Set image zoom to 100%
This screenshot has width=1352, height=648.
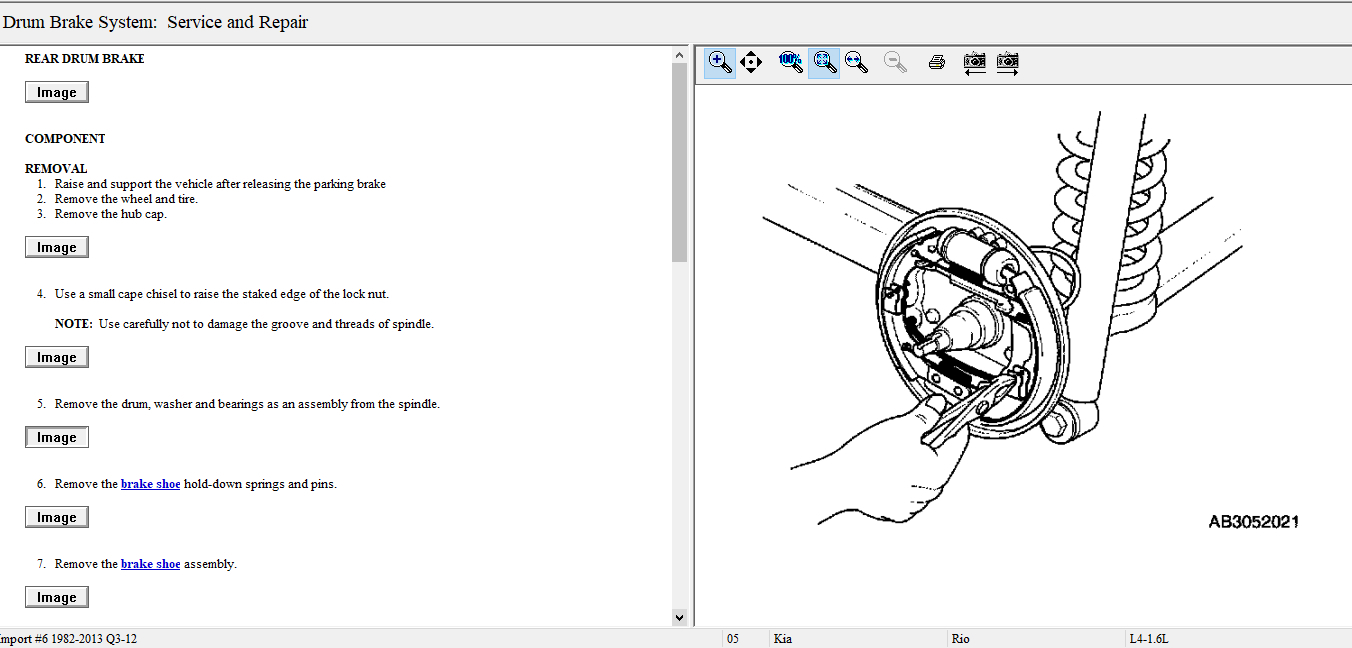pyautogui.click(x=790, y=63)
